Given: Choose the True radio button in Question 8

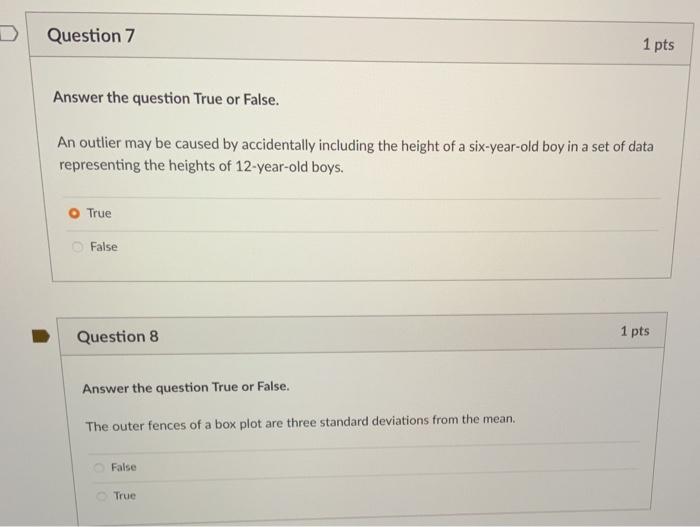Looking at the screenshot, I should 99,496.
